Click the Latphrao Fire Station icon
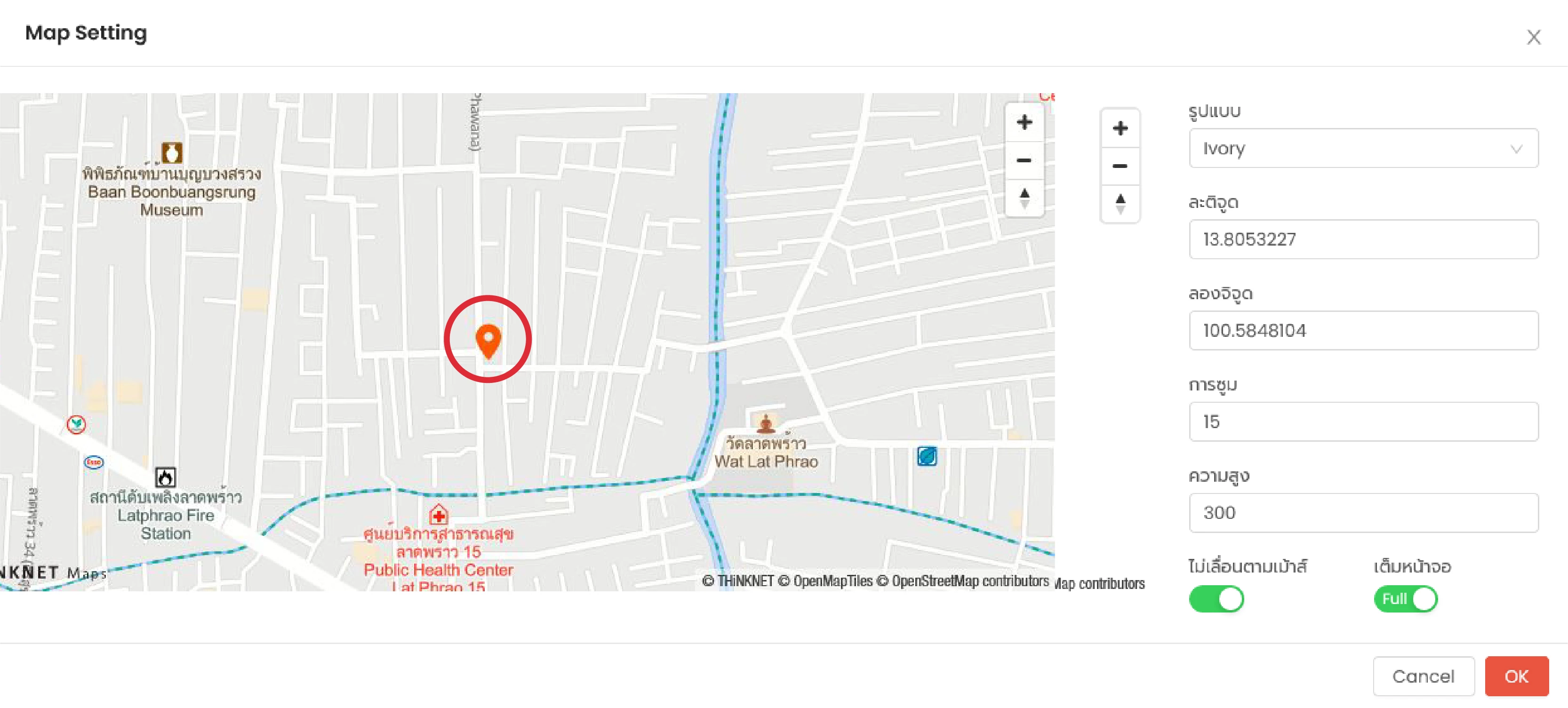 (166, 477)
